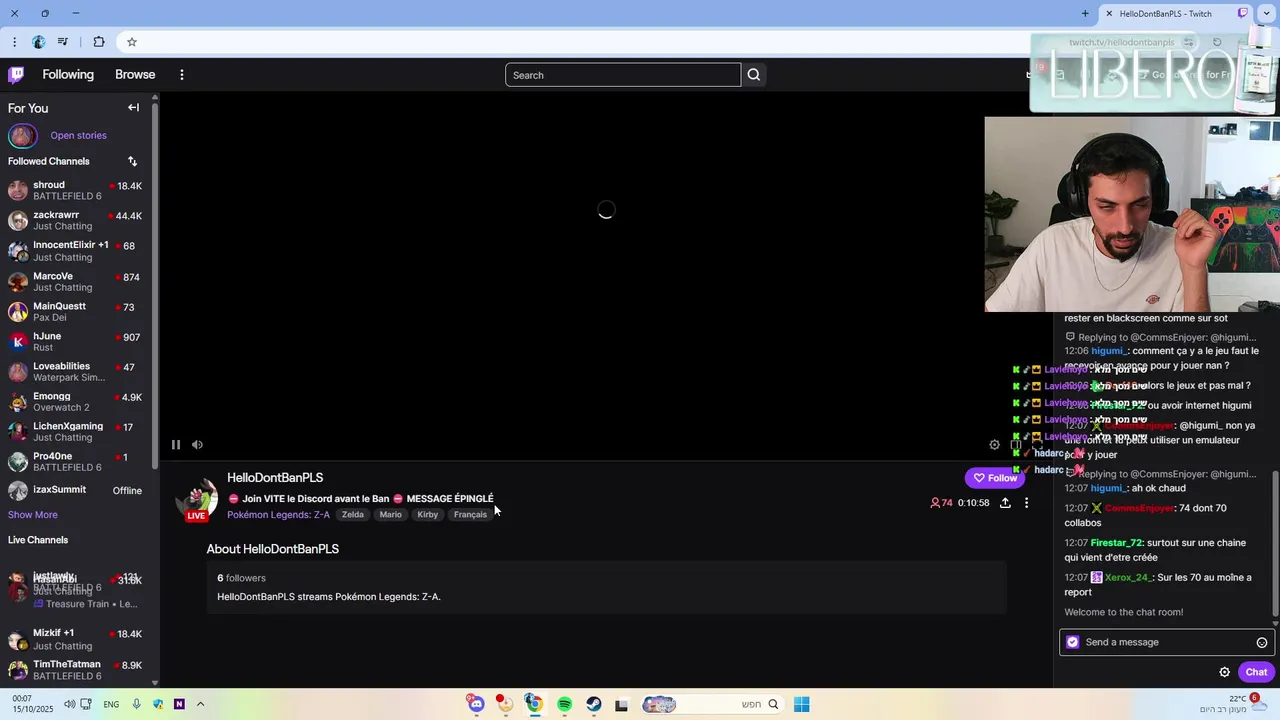Image resolution: width=1280 pixels, height=720 pixels.
Task: Expand followed channels with Show More
Action: 33,515
